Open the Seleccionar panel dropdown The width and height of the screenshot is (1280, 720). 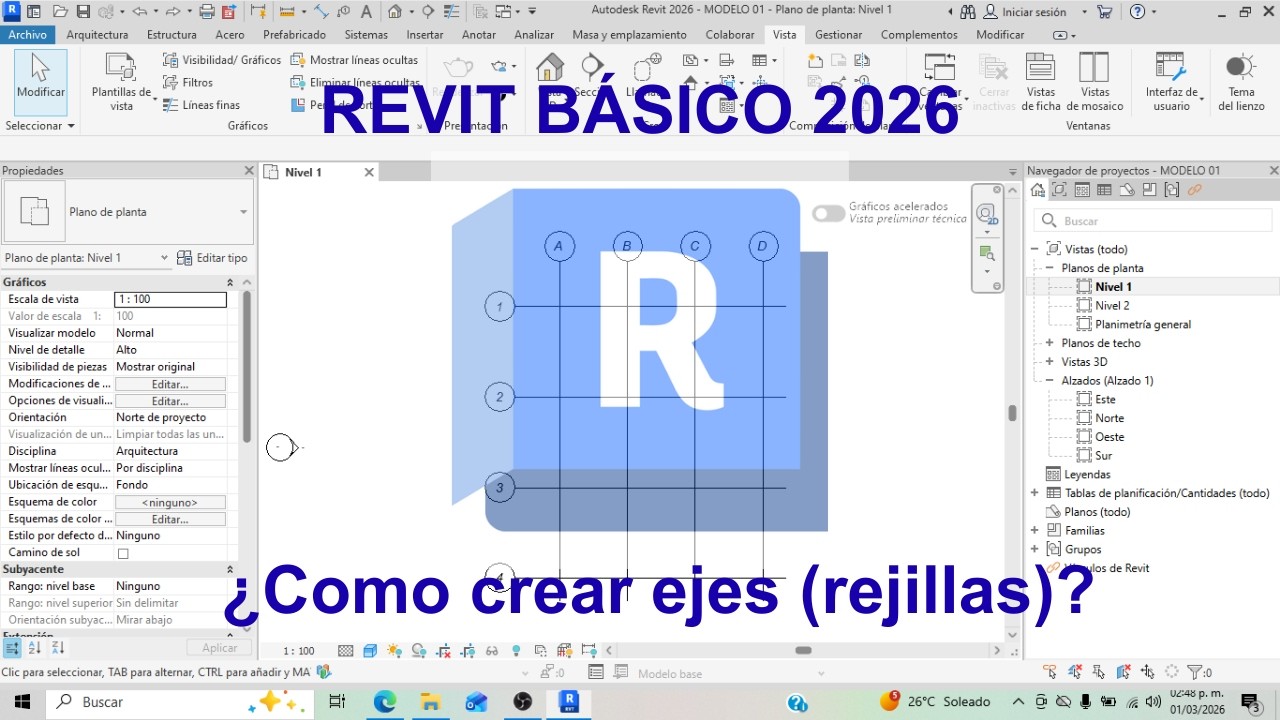click(x=40, y=126)
